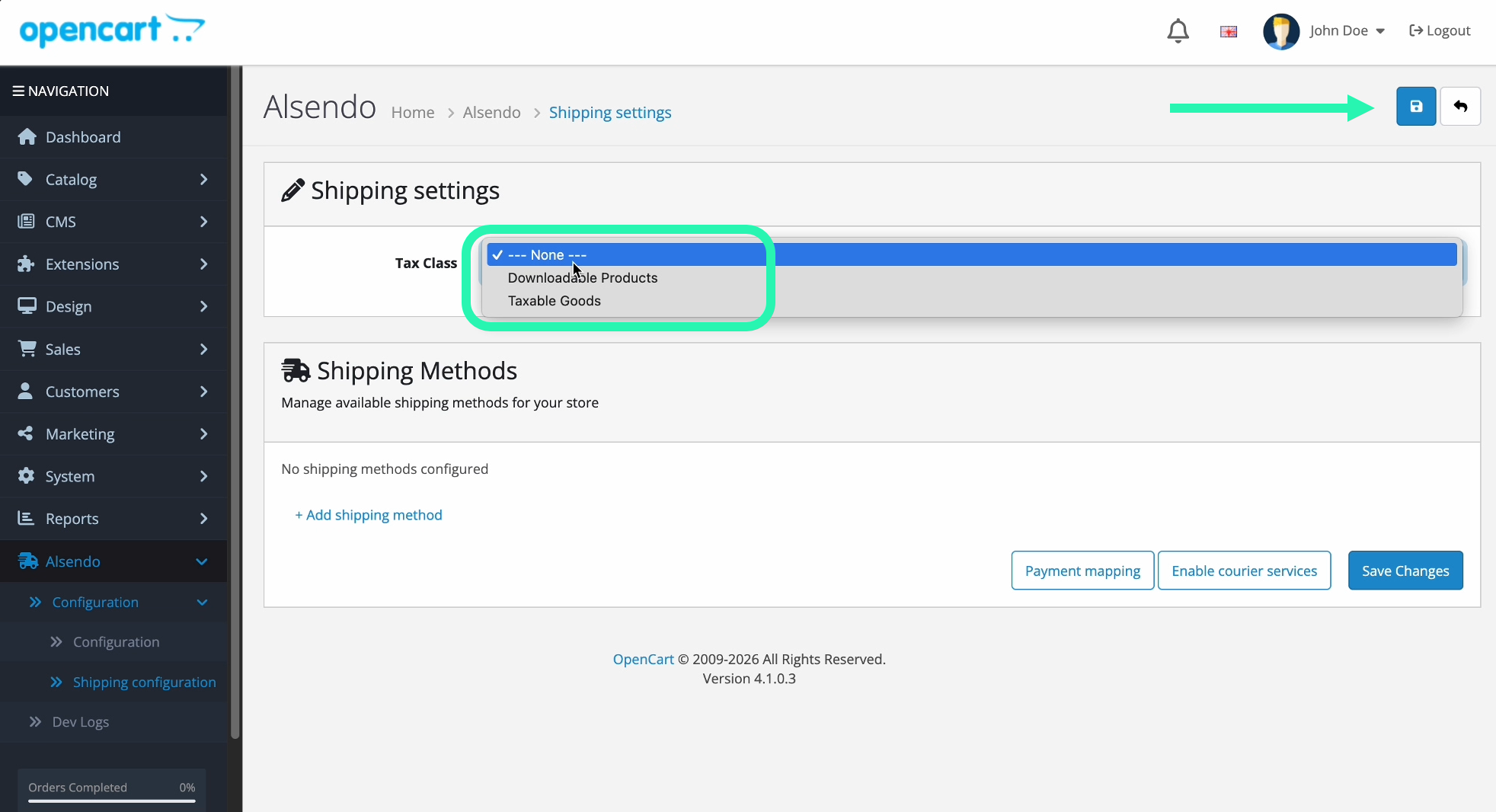Click the System gear icon

(x=26, y=475)
